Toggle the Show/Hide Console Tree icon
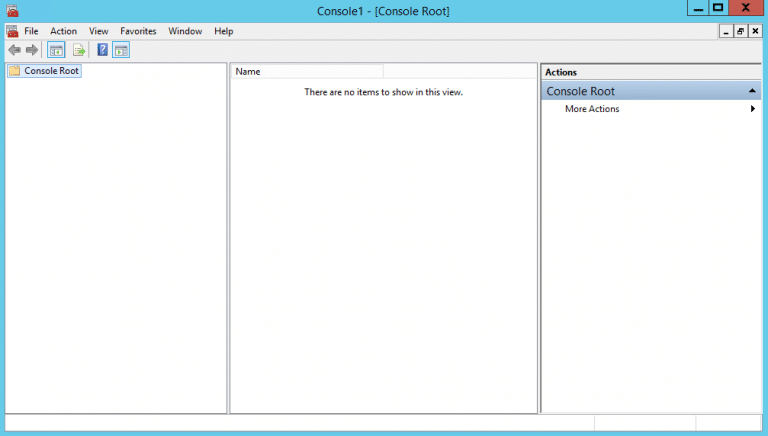Screen dimensions: 768x436 coord(56,50)
